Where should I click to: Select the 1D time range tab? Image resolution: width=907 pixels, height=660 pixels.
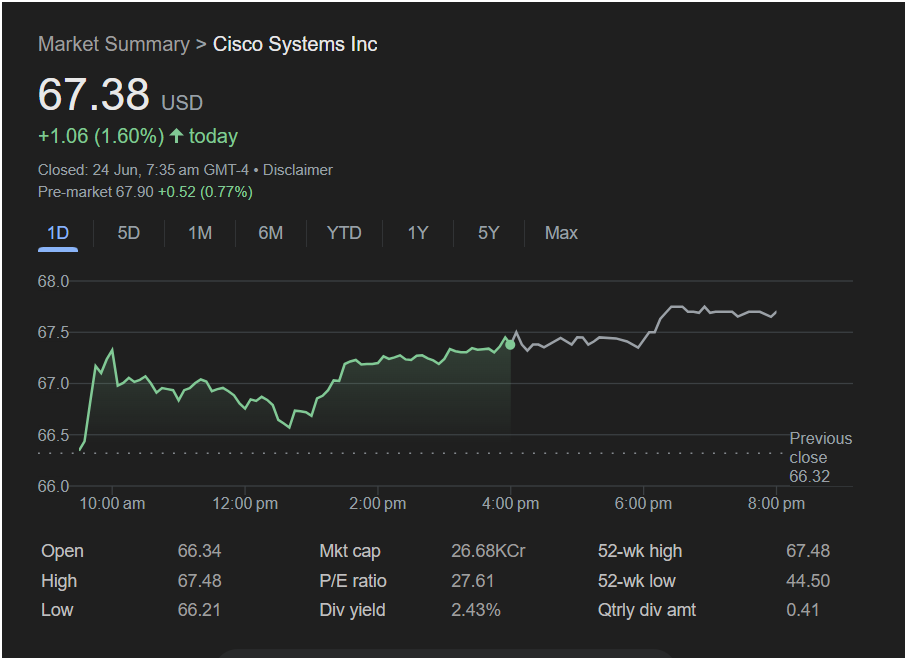click(x=58, y=233)
